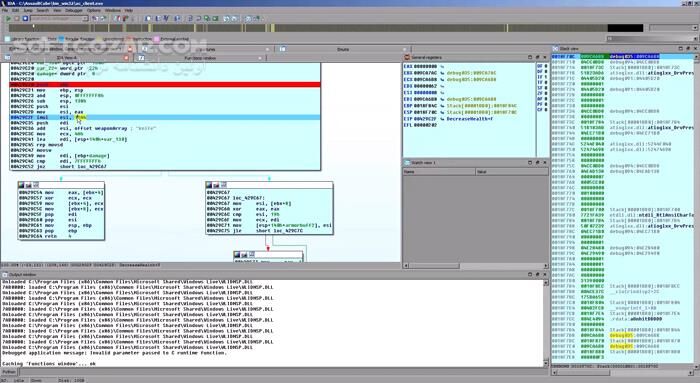This screenshot has width=700, height=383.
Task: Close the Output window panel
Action: pos(545,274)
